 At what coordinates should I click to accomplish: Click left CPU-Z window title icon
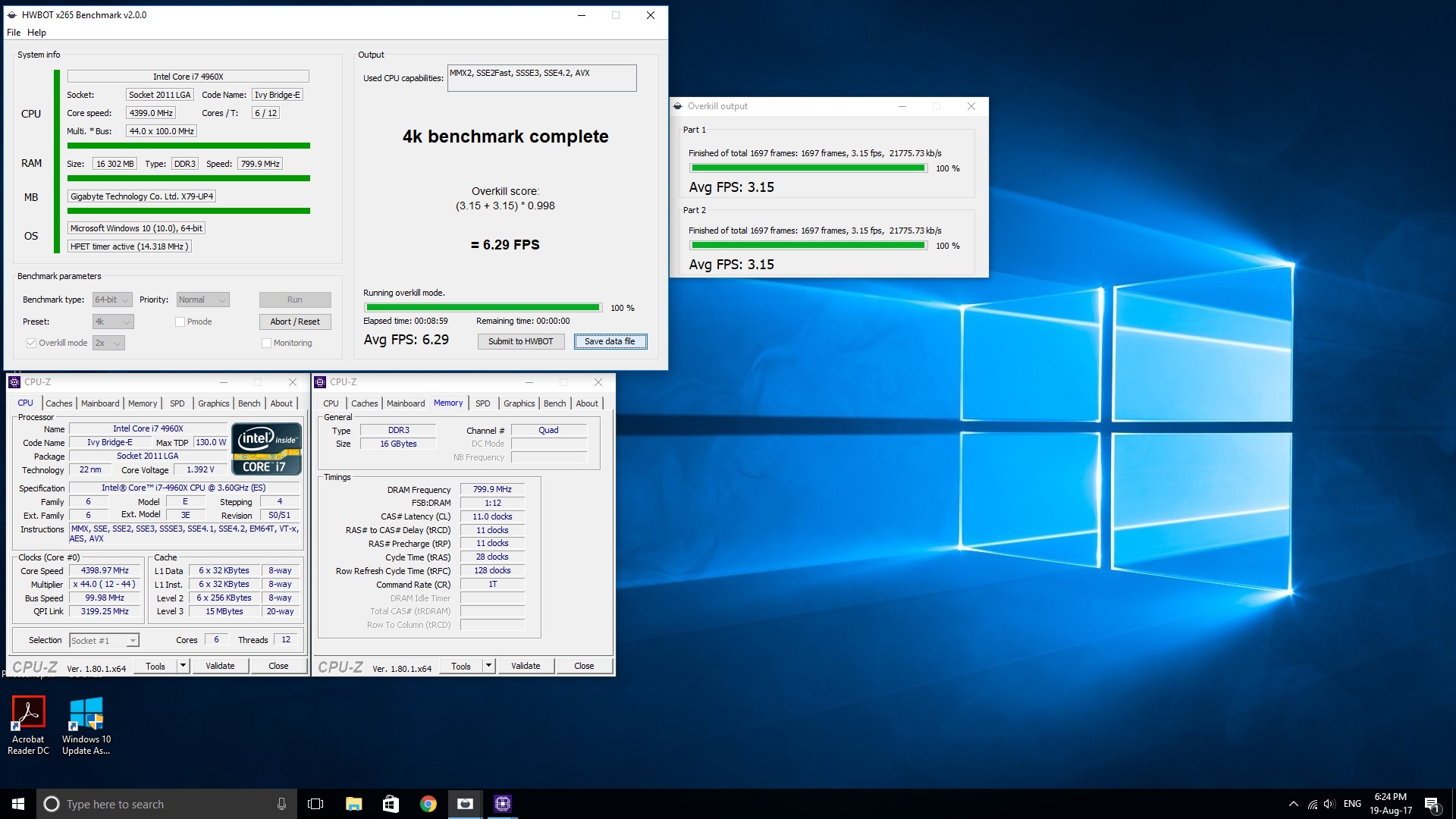14,382
